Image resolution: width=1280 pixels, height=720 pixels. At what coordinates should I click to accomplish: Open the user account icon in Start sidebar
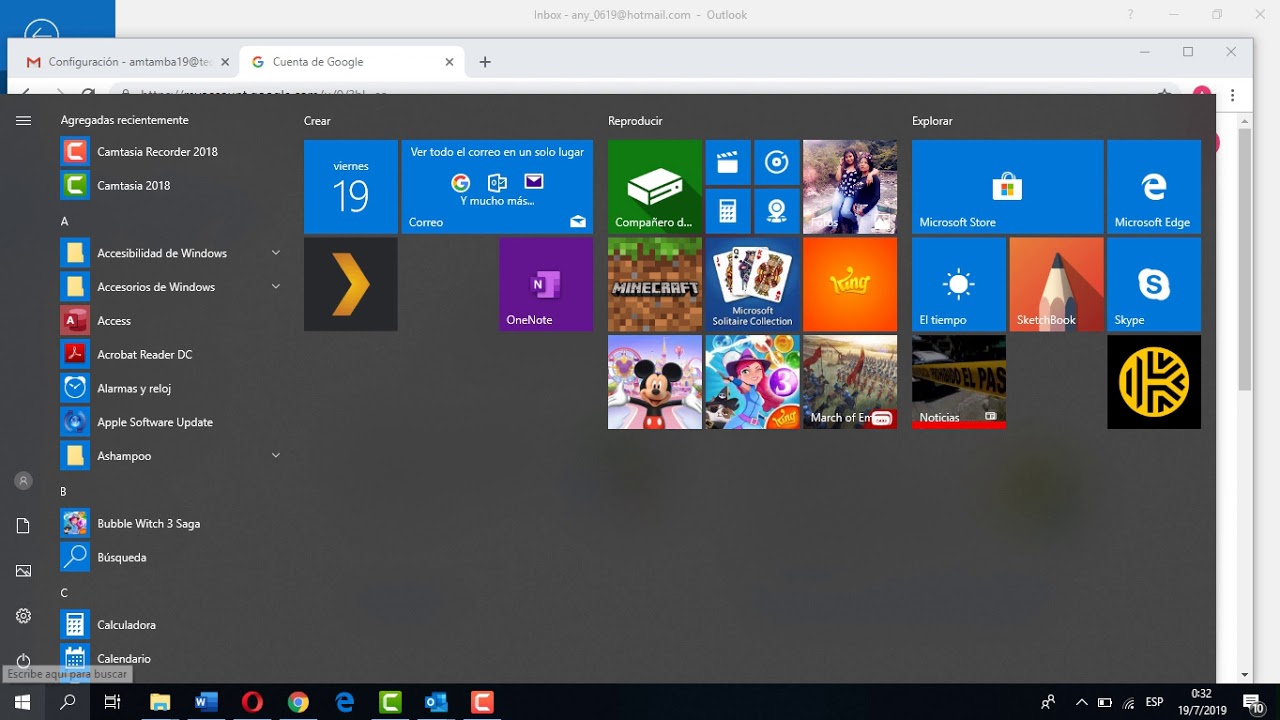click(x=23, y=481)
